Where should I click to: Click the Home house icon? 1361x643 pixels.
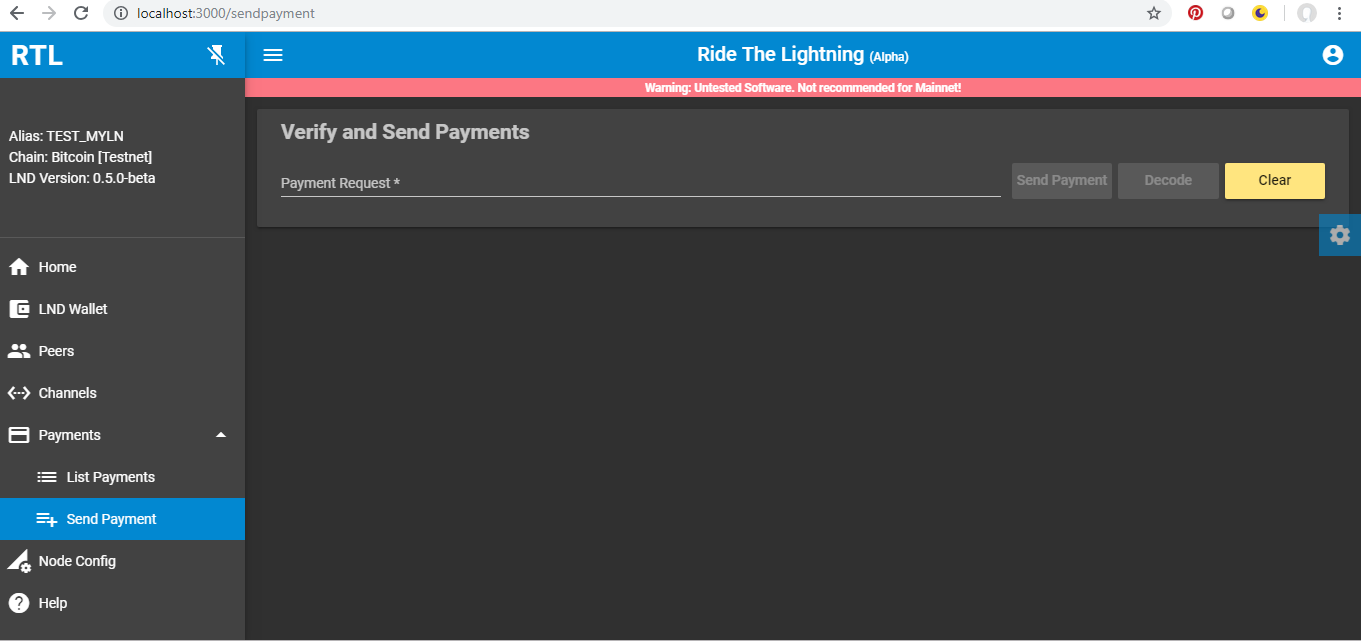click(x=18, y=267)
